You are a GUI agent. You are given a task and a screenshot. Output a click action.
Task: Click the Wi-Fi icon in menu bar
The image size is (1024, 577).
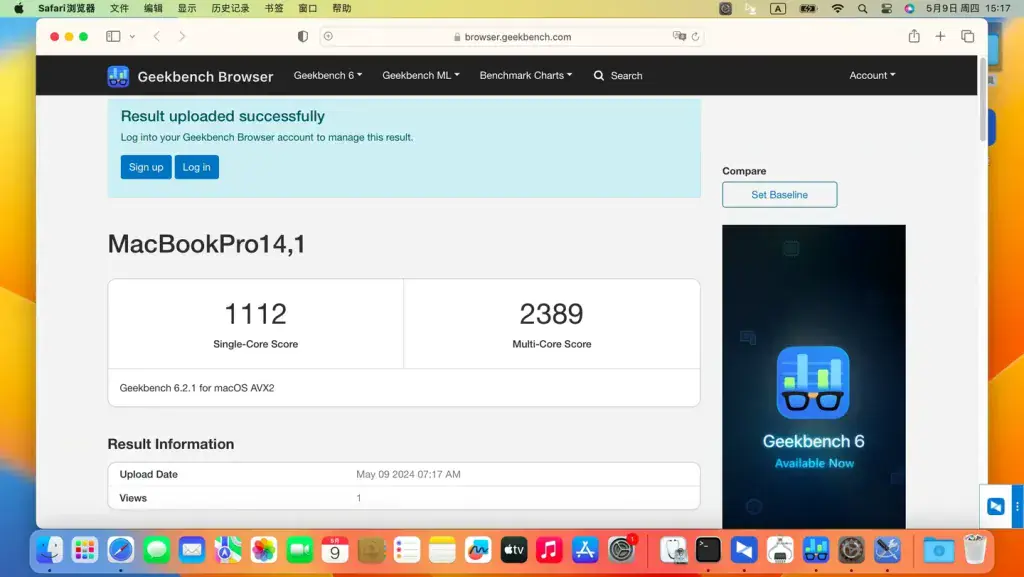coord(838,8)
